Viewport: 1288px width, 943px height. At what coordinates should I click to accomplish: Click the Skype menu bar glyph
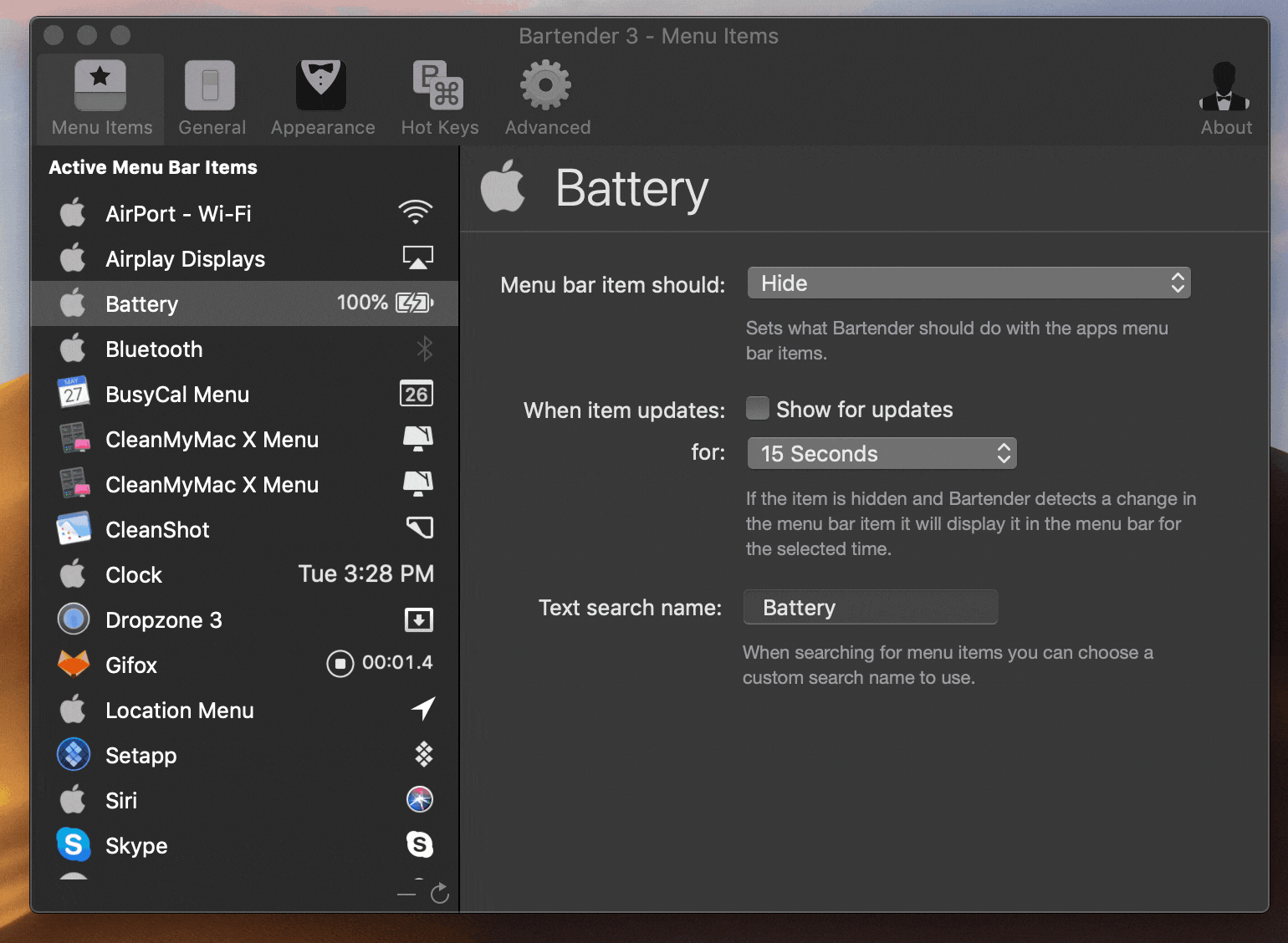tap(420, 844)
